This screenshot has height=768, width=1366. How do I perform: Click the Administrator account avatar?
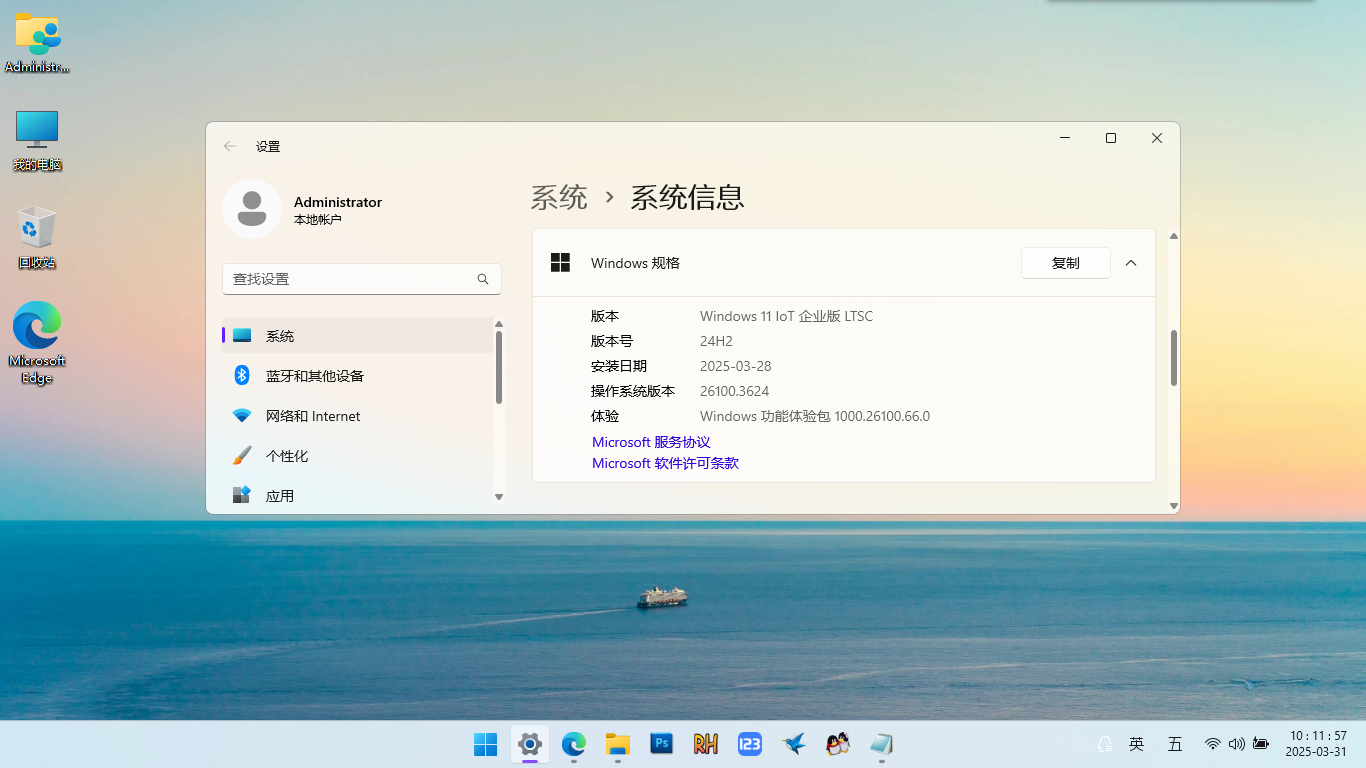[x=252, y=209]
